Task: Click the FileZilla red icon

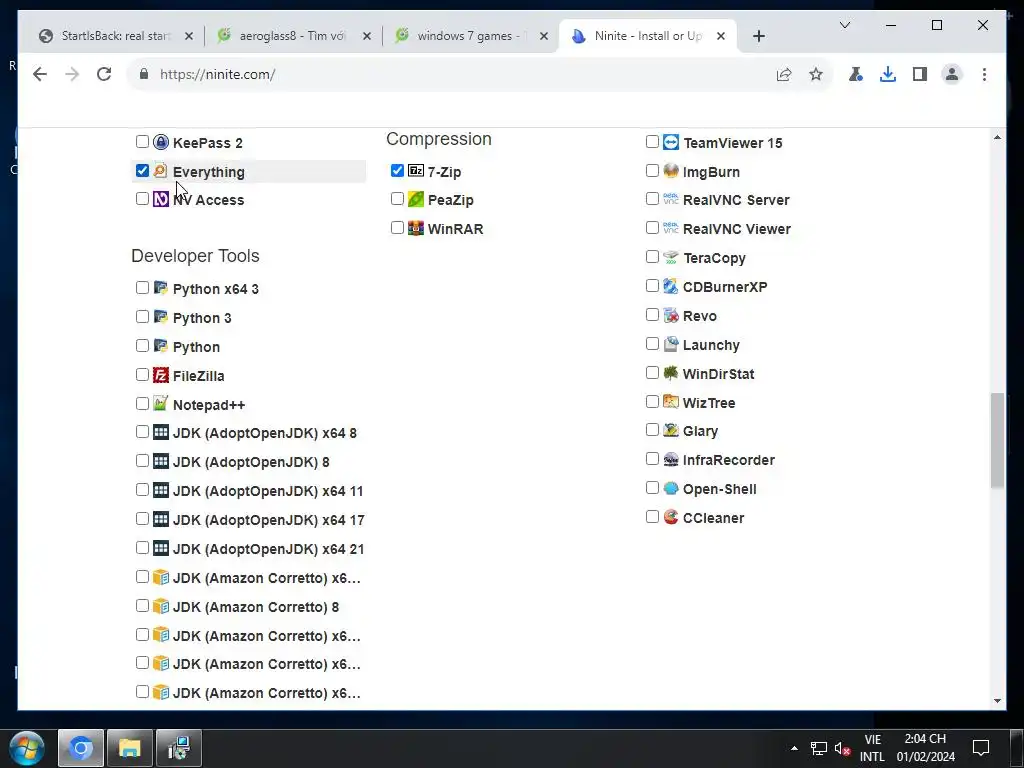Action: 161,375
